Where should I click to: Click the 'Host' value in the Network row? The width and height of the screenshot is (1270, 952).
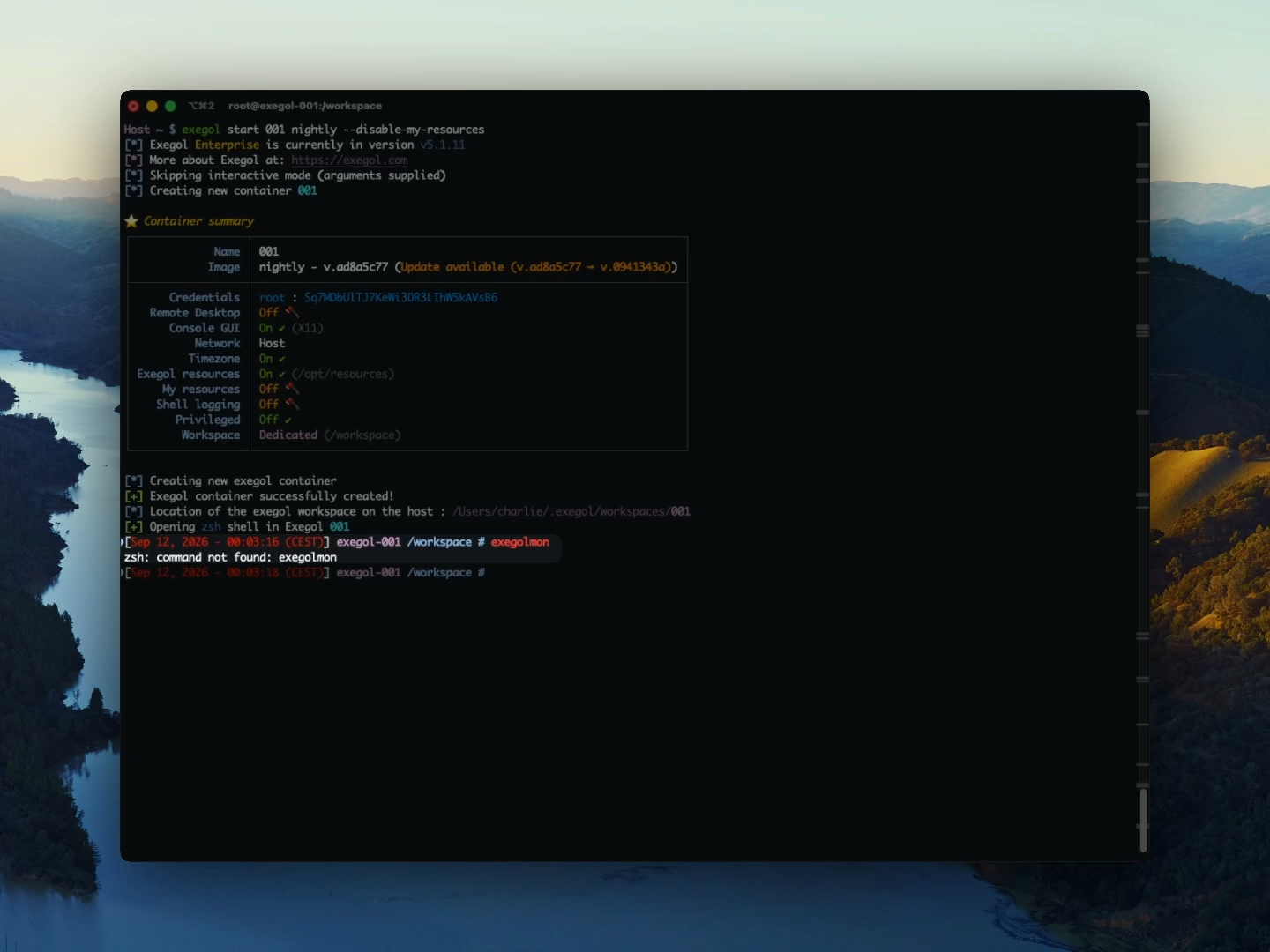pos(272,344)
